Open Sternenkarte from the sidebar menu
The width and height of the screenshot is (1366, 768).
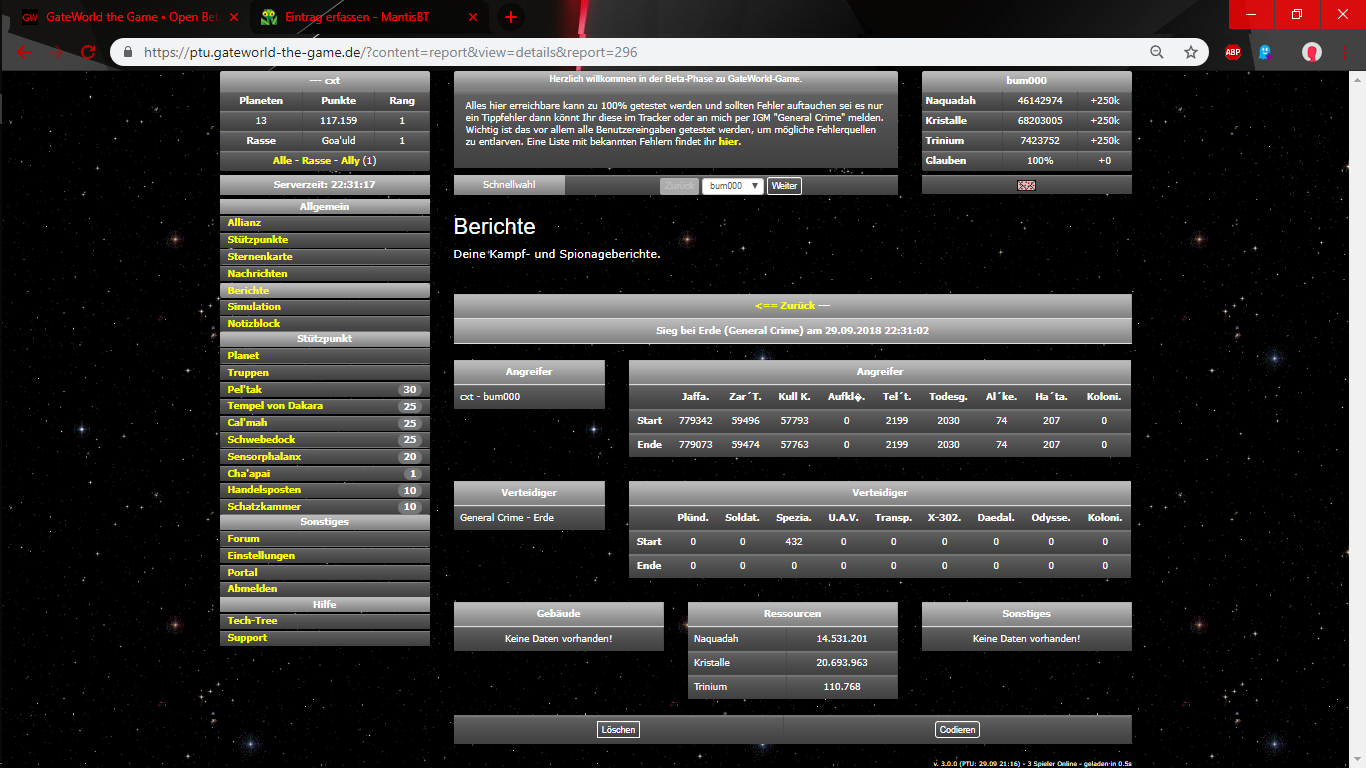pos(259,257)
